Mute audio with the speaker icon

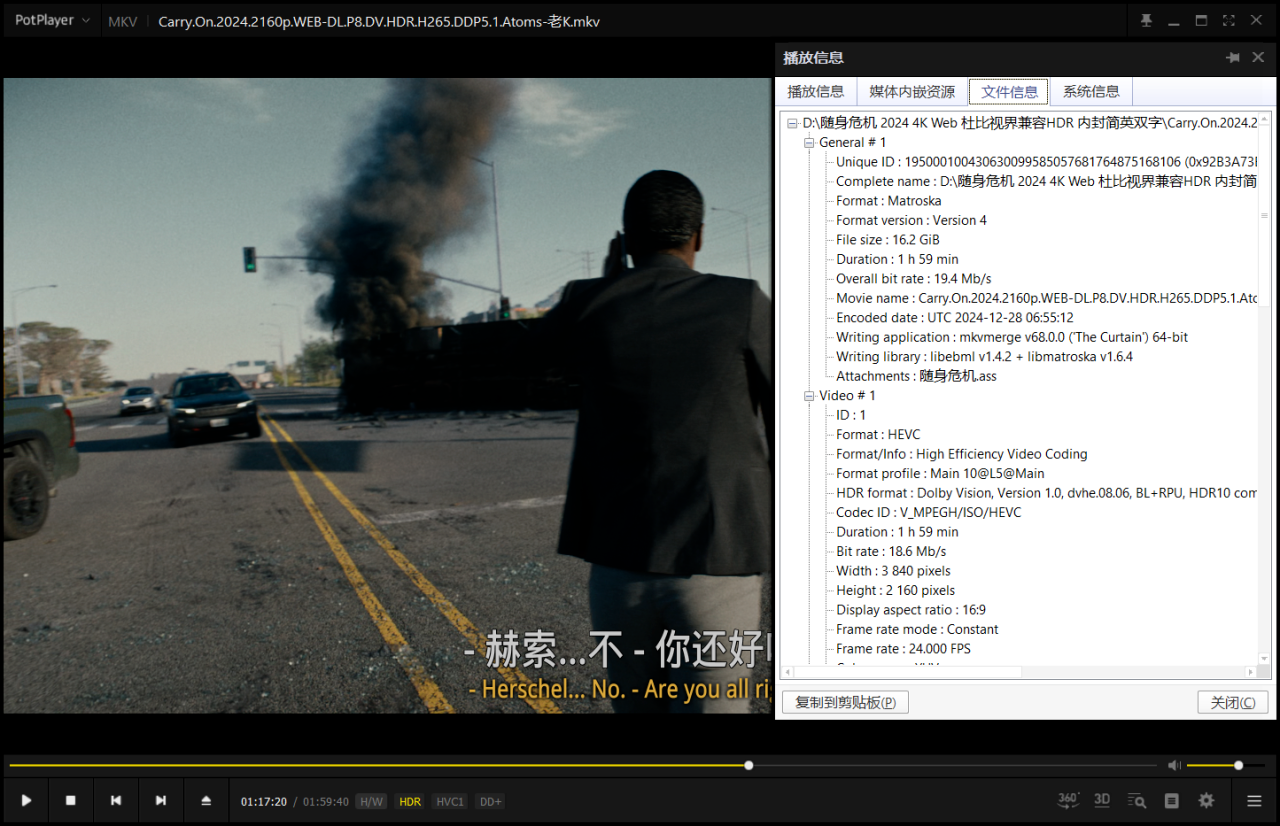pyautogui.click(x=1174, y=765)
